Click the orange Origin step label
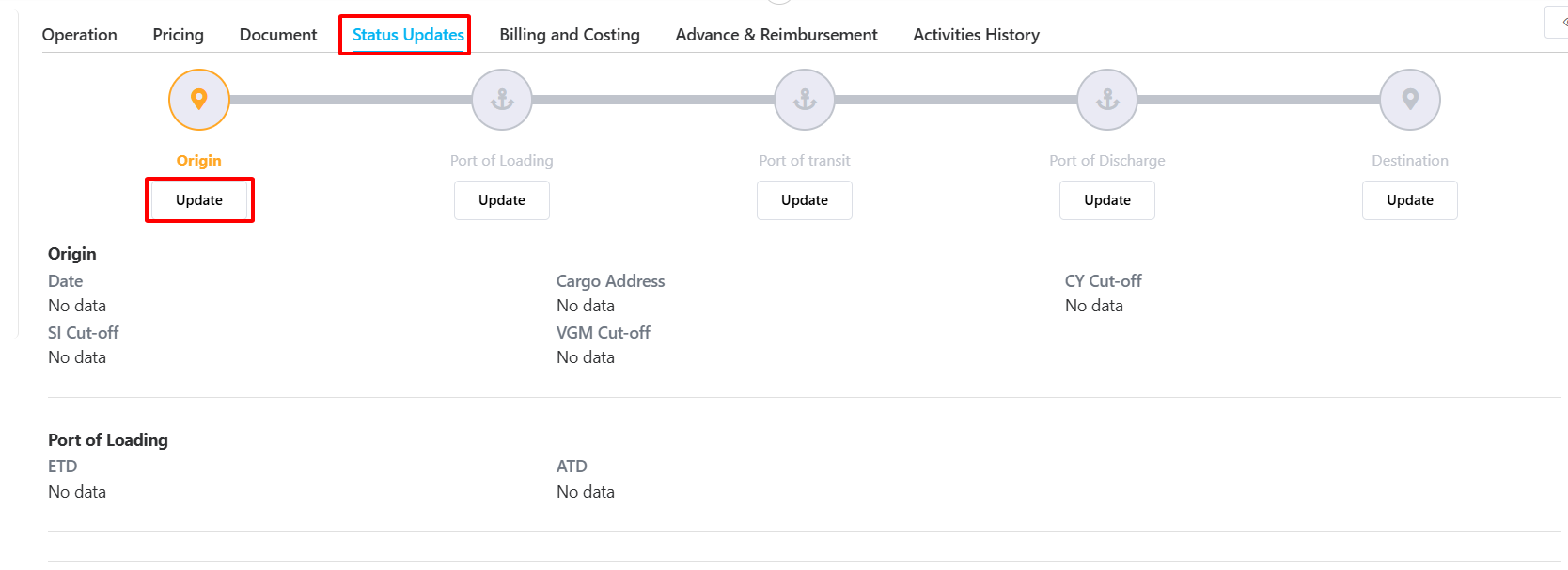 tap(199, 161)
